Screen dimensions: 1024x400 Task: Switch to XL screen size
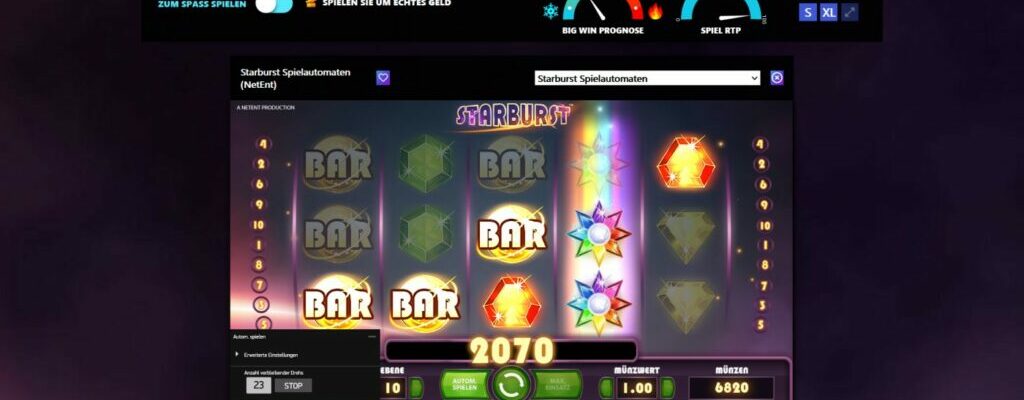[829, 12]
